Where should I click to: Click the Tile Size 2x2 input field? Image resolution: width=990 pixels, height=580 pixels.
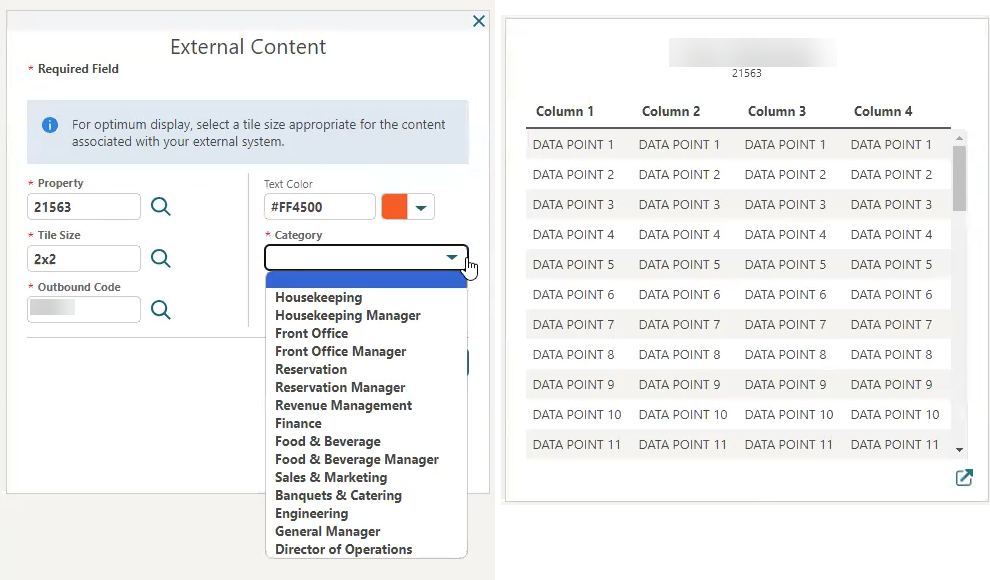[x=84, y=258]
